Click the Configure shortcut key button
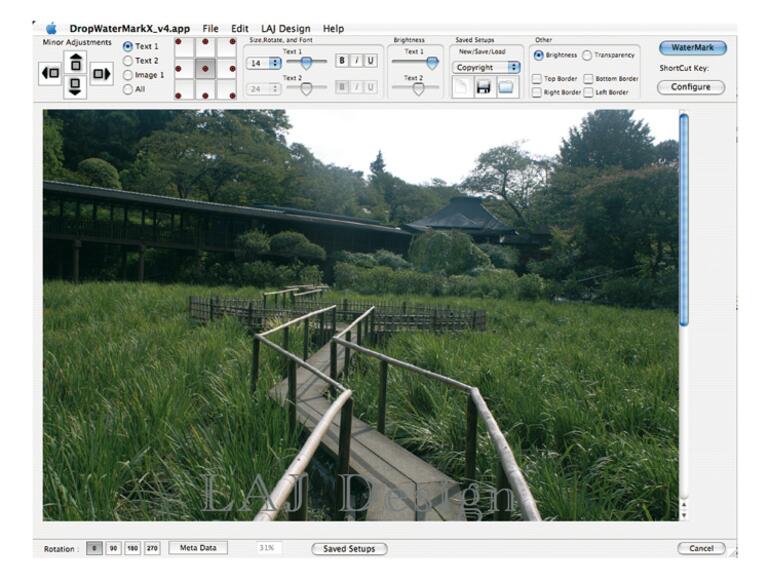The image size is (770, 578). pos(691,87)
